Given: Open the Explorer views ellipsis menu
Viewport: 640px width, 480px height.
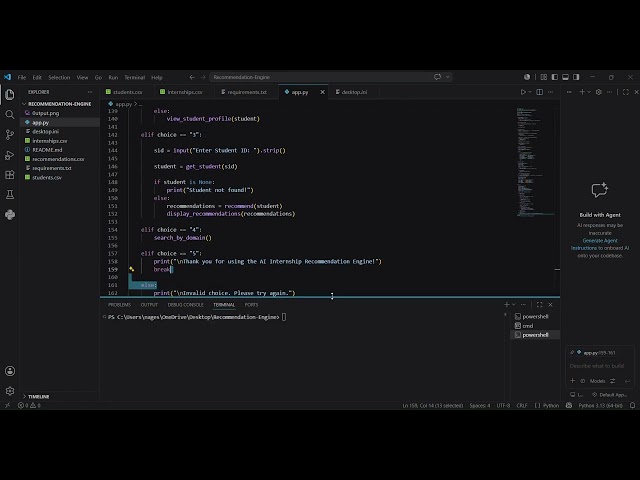Looking at the screenshot, I should click(x=90, y=92).
